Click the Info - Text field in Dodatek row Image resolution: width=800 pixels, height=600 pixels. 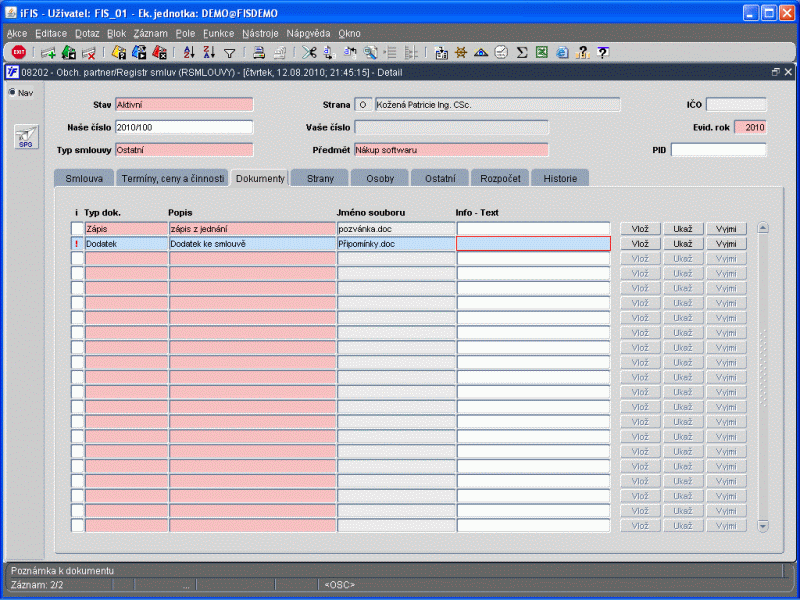point(533,244)
